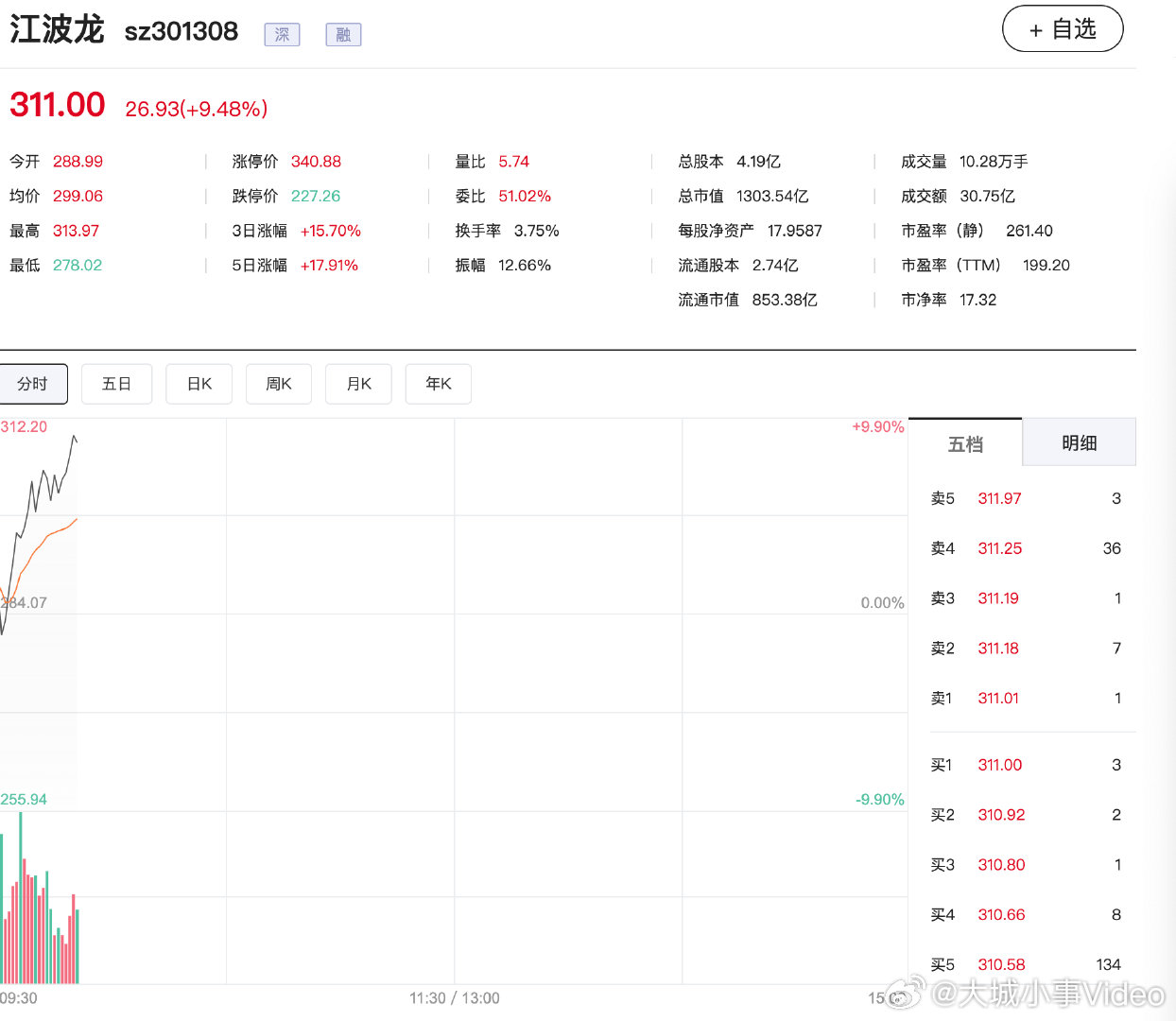
Task: Open the 月K monthly chart
Action: coord(357,384)
